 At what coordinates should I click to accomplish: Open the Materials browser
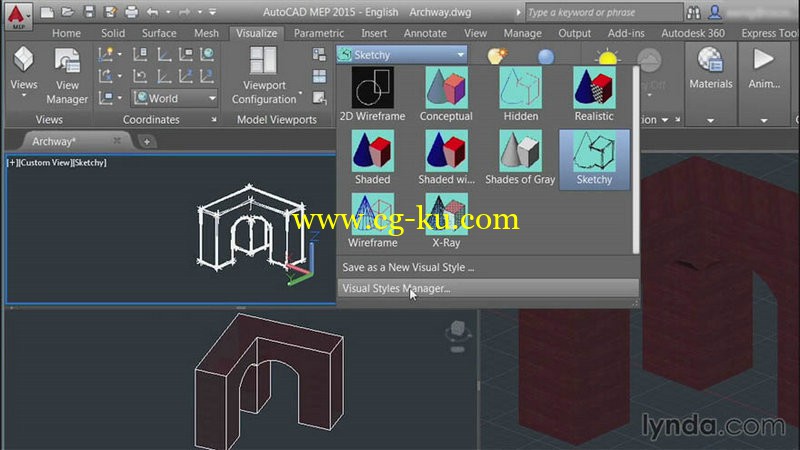[711, 68]
